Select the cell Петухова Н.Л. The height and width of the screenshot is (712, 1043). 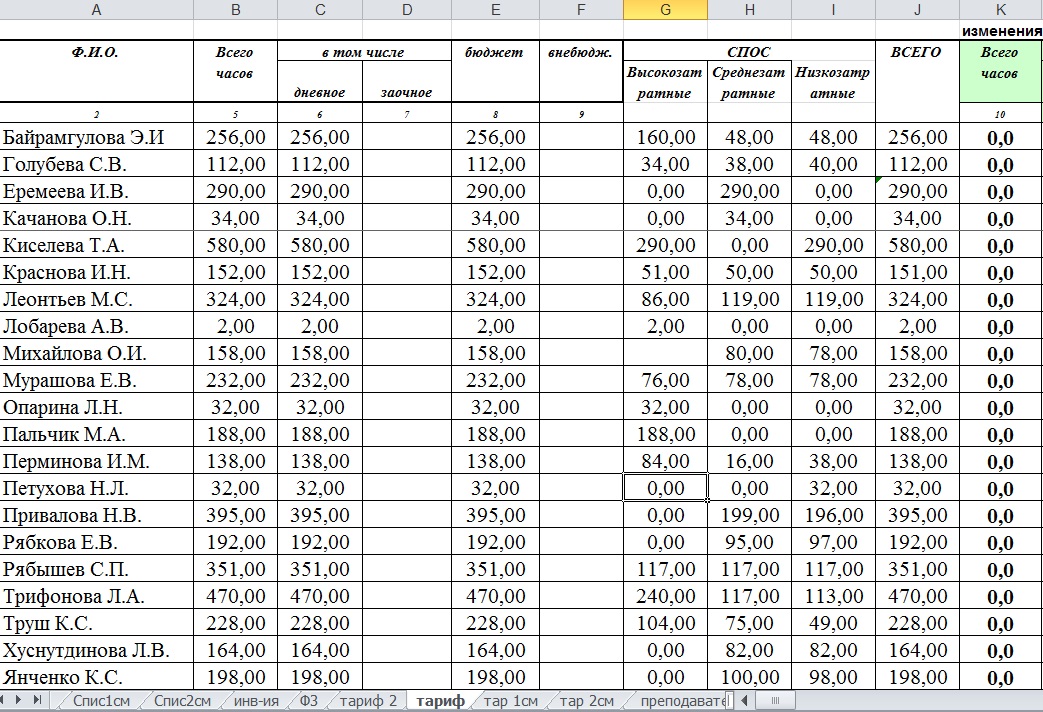pos(96,488)
